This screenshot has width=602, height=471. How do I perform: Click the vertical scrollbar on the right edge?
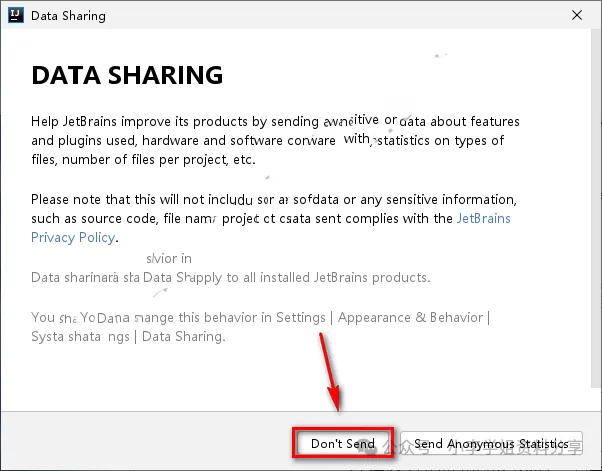[595, 207]
